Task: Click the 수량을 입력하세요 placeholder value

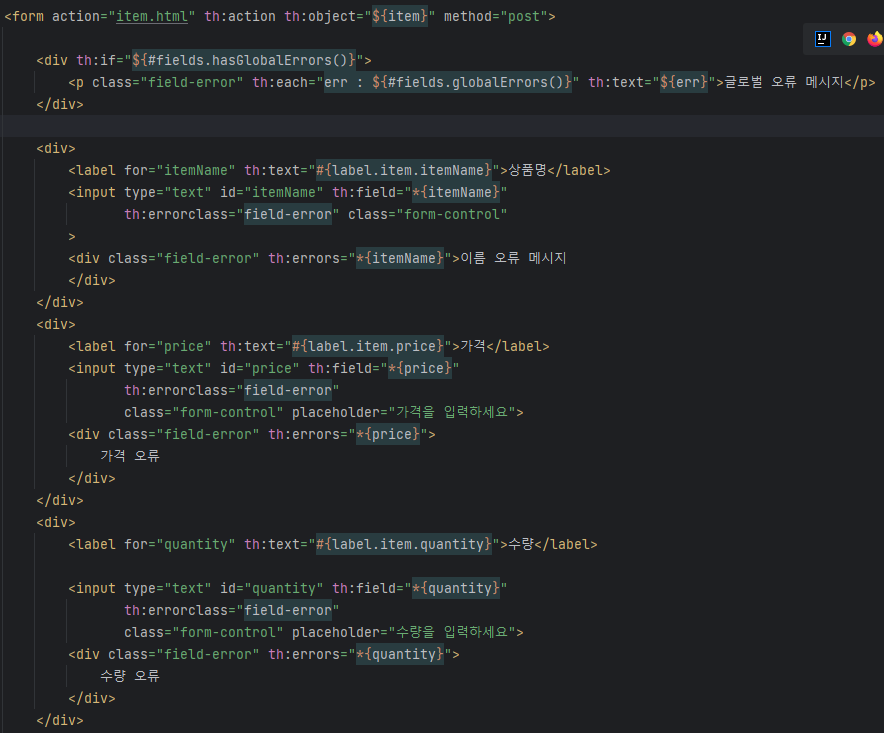Action: click(x=452, y=632)
